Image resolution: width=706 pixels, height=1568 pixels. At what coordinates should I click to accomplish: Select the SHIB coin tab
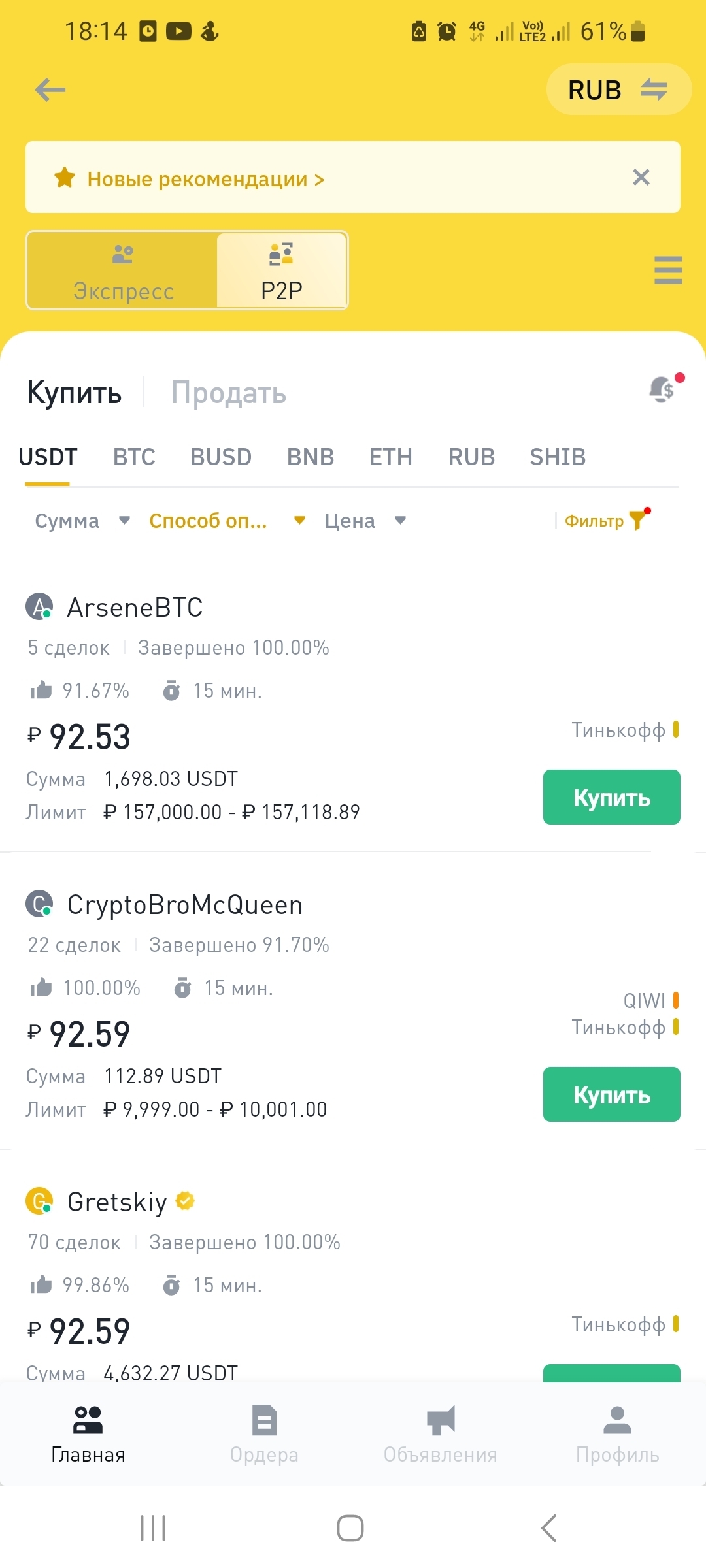[x=558, y=457]
